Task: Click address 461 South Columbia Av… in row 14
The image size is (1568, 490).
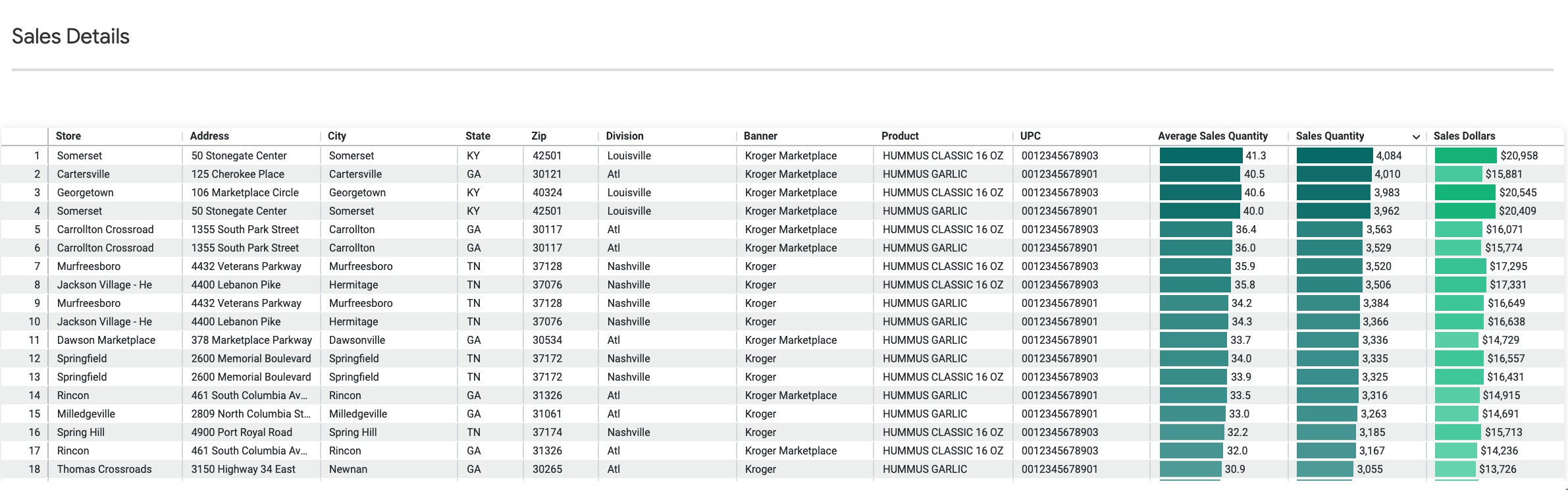Action: [249, 395]
